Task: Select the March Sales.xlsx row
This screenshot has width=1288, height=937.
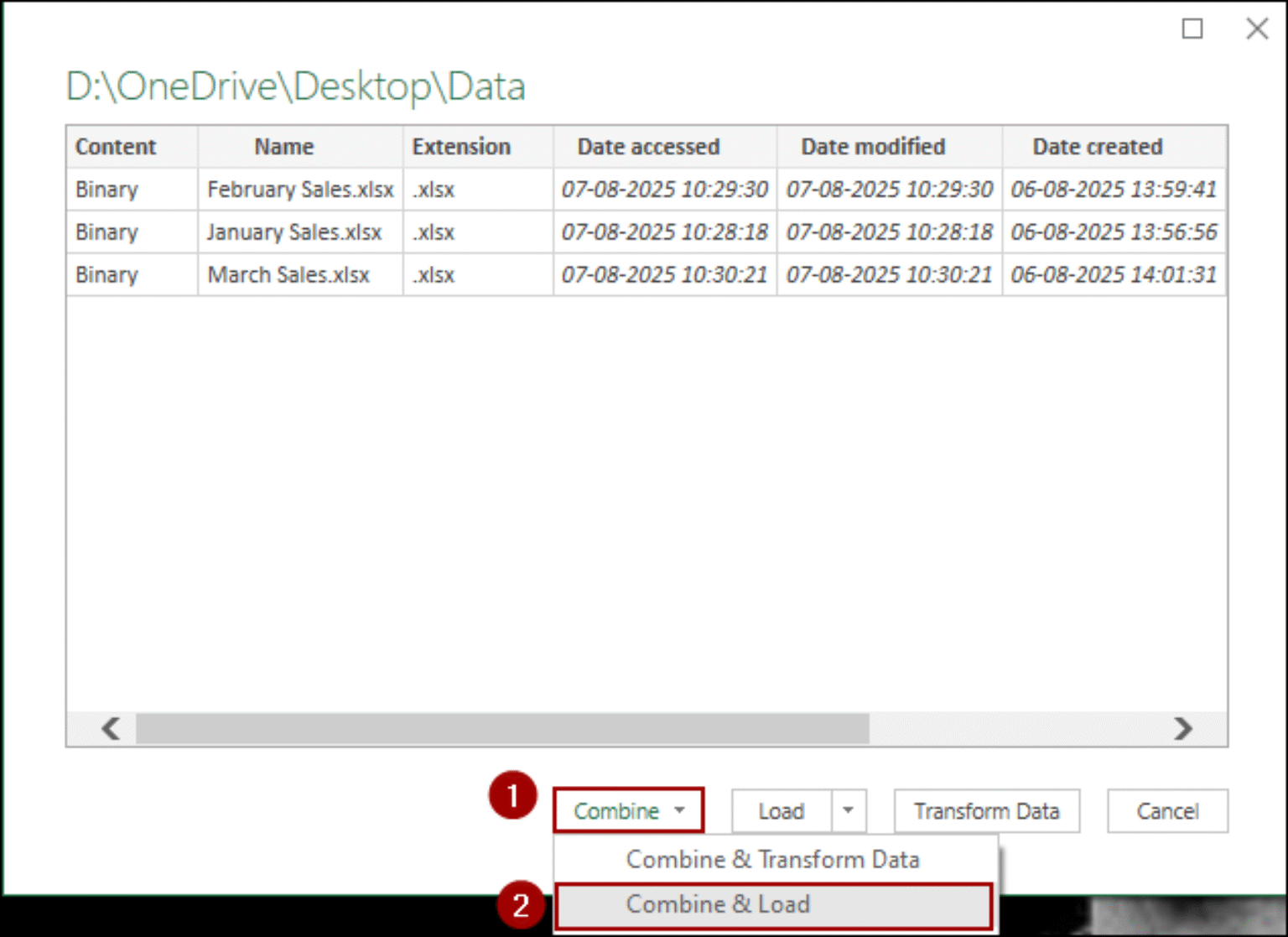Action: click(x=288, y=274)
